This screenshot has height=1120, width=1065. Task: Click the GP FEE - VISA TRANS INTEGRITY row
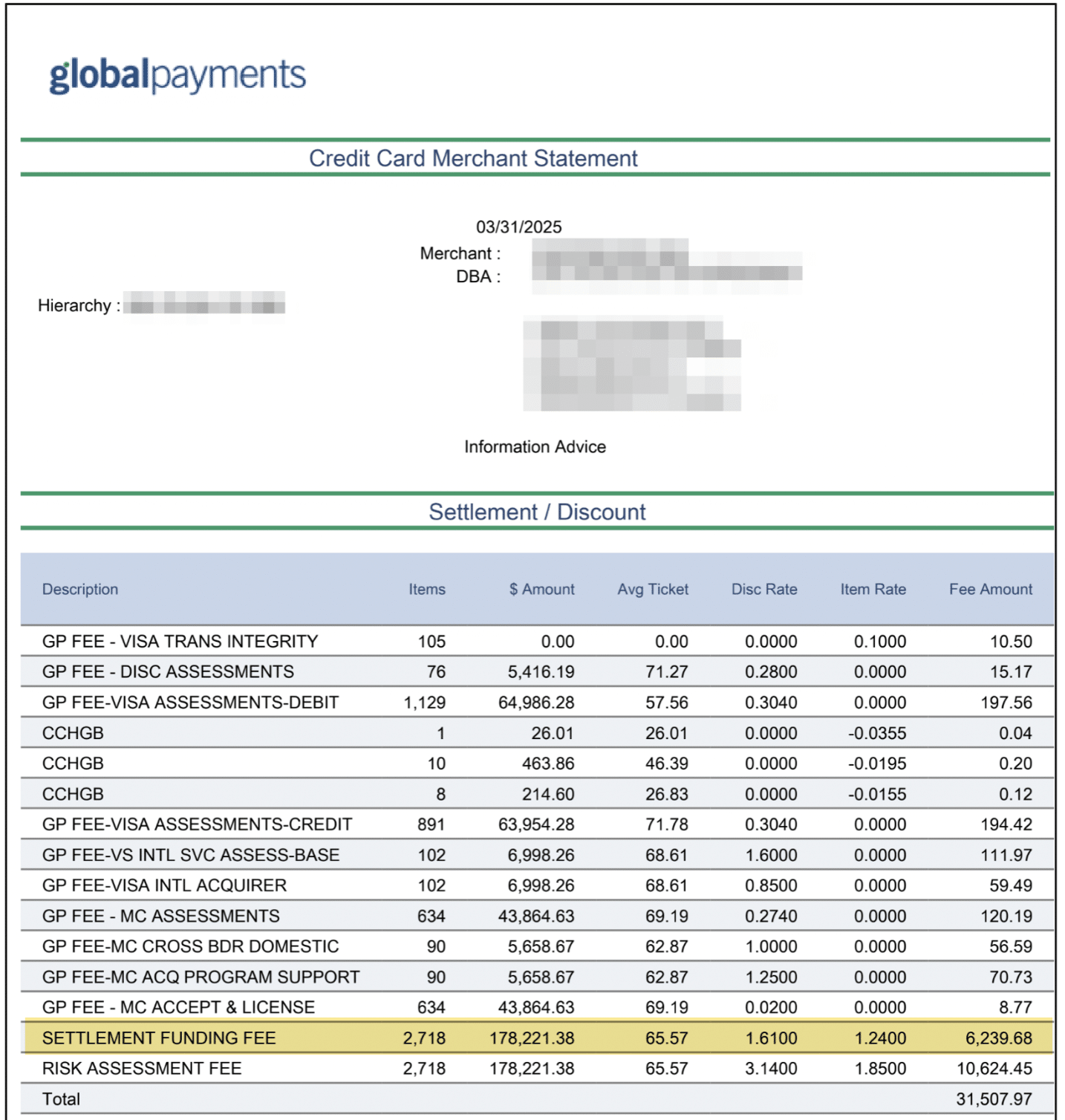coord(520,640)
